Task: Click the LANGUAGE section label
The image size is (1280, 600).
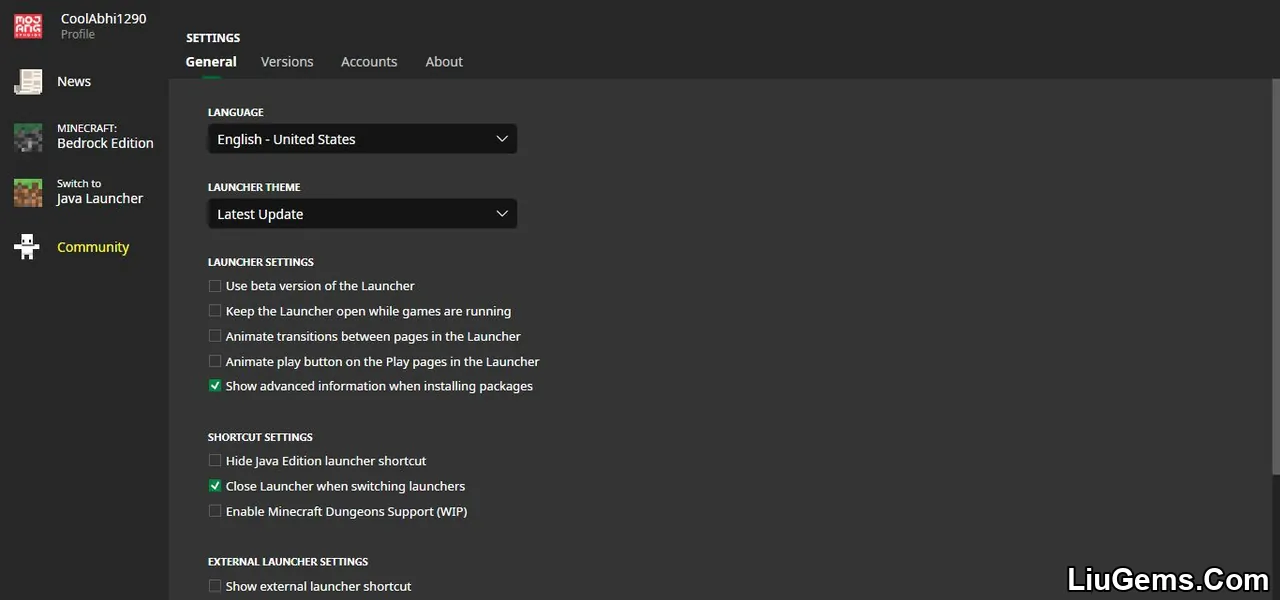Action: tap(236, 112)
